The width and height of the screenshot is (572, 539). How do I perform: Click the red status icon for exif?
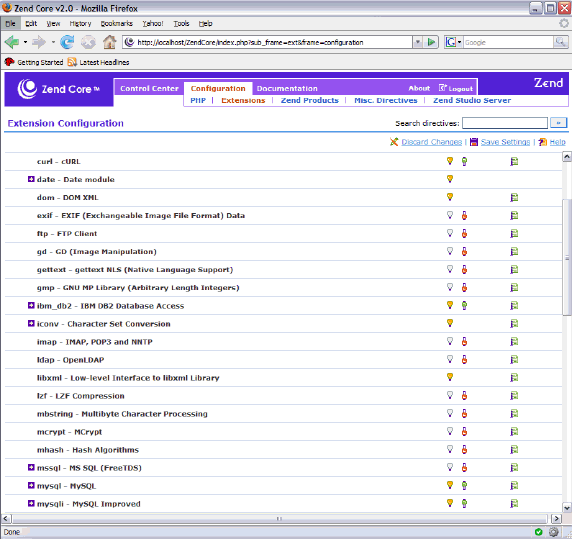coord(464,215)
